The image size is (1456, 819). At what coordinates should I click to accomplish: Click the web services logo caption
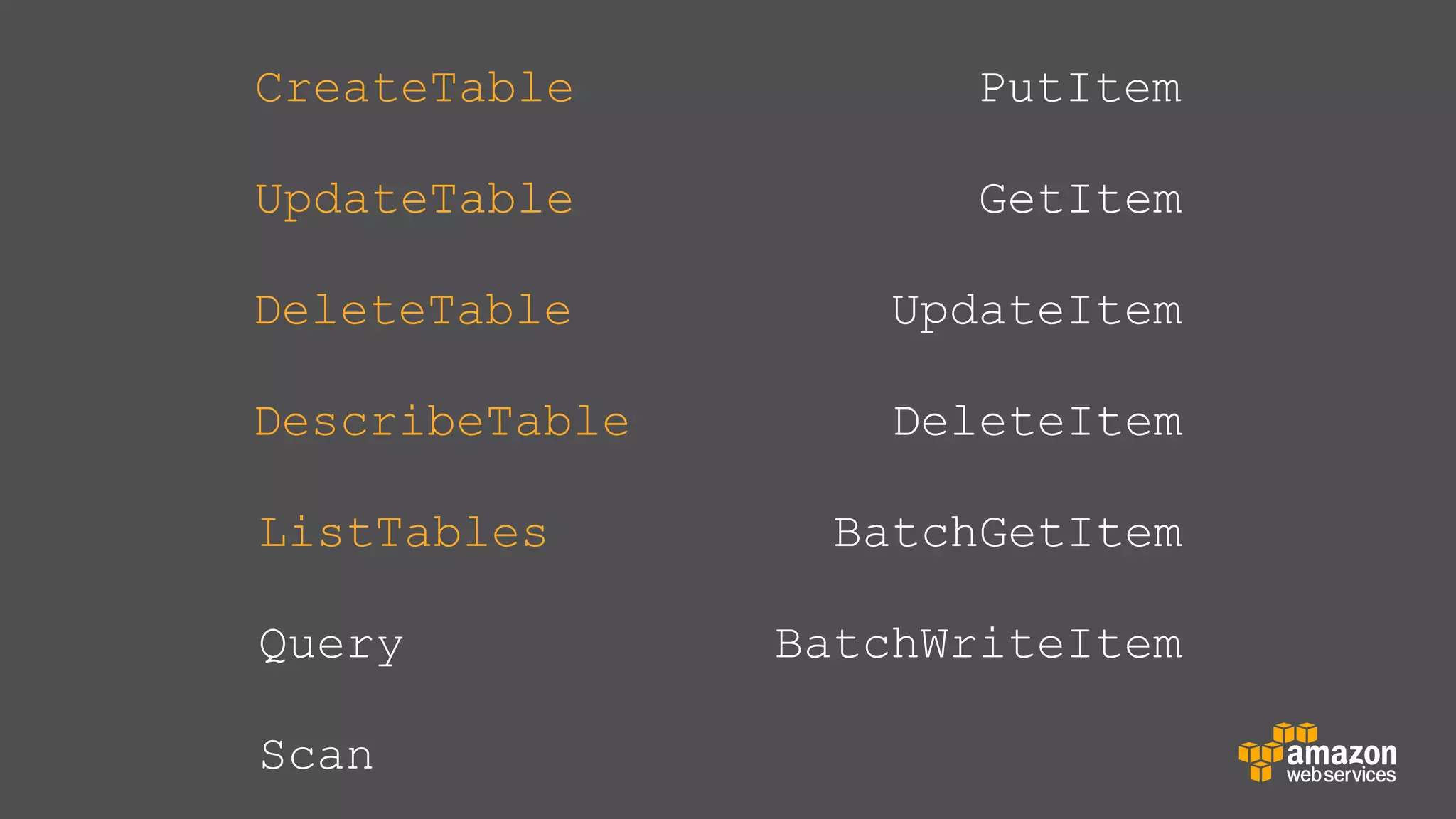[x=1342, y=775]
